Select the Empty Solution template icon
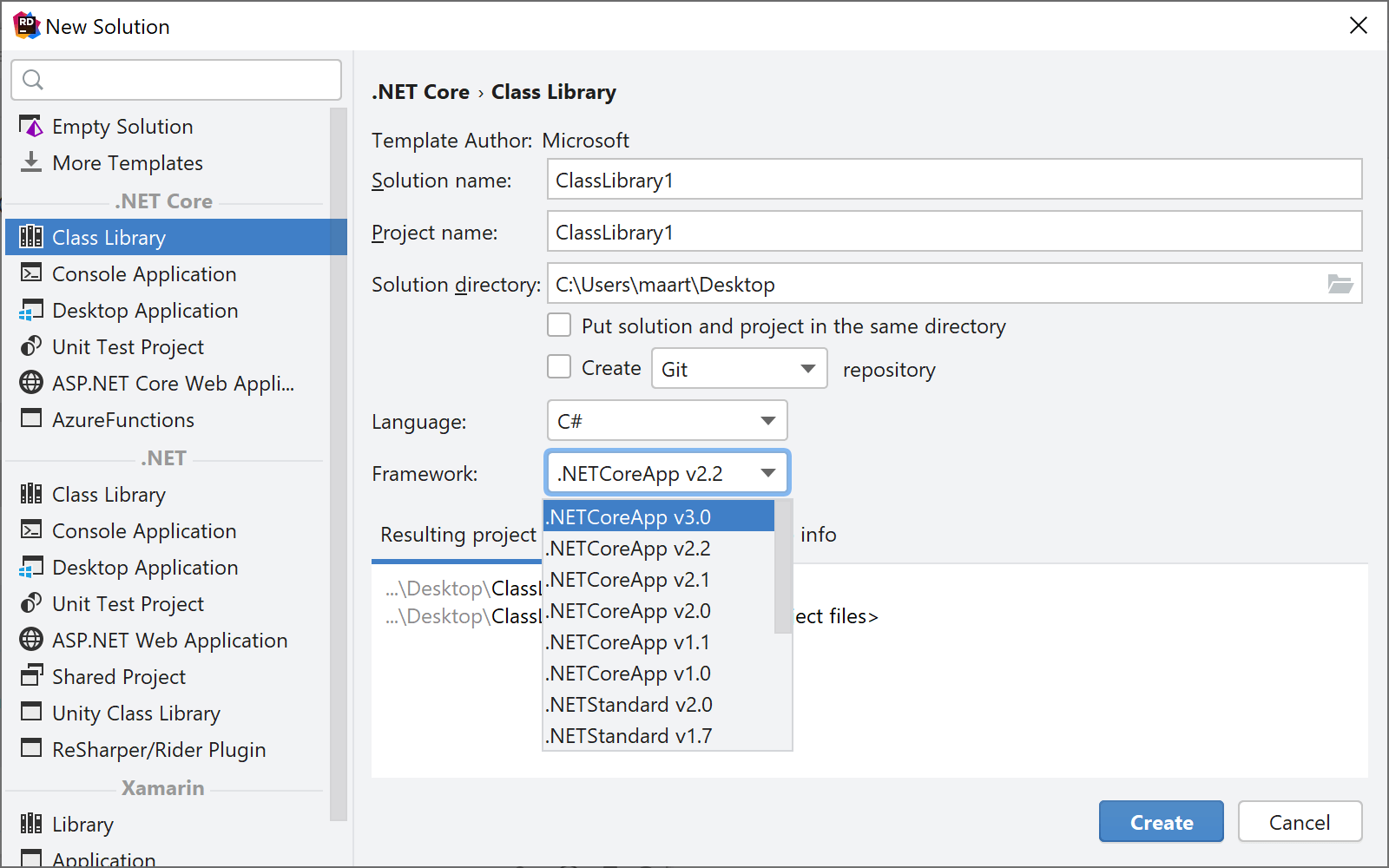 (x=31, y=127)
